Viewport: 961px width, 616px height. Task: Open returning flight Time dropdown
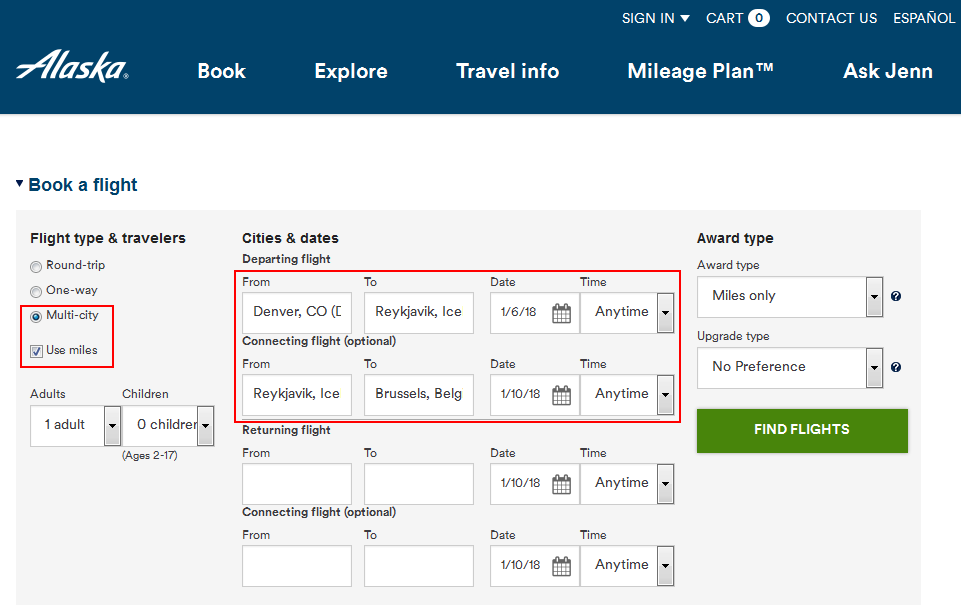627,484
